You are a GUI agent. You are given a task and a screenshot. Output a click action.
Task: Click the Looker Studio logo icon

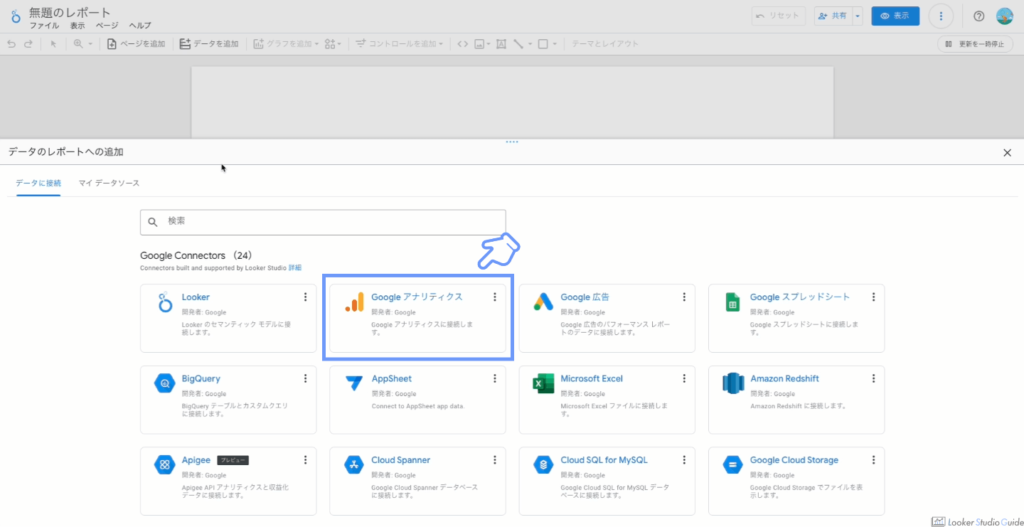(x=15, y=16)
